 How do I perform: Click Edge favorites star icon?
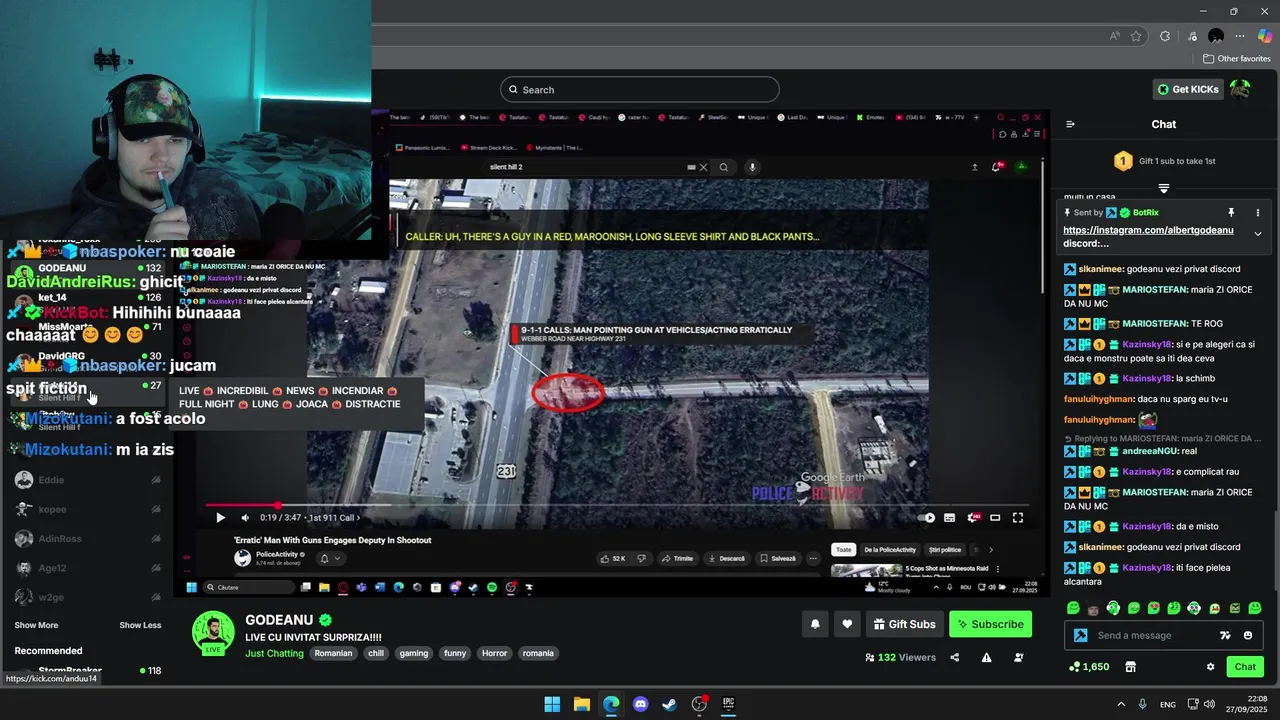1136,36
